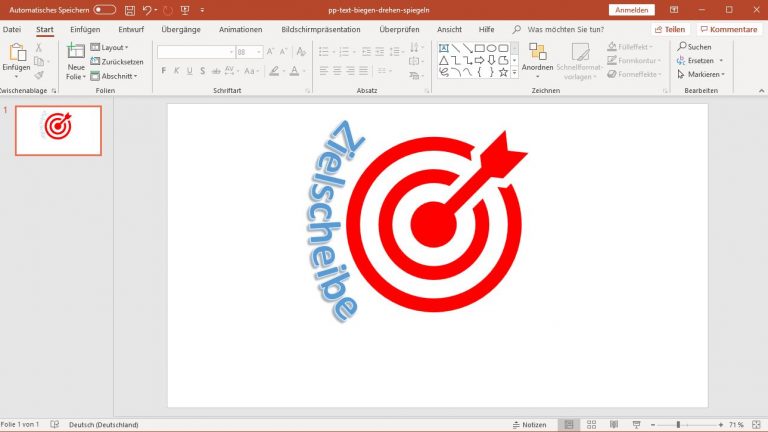This screenshot has height=432, width=768.
Task: Open reading view from status bar
Action: pyautogui.click(x=611, y=425)
